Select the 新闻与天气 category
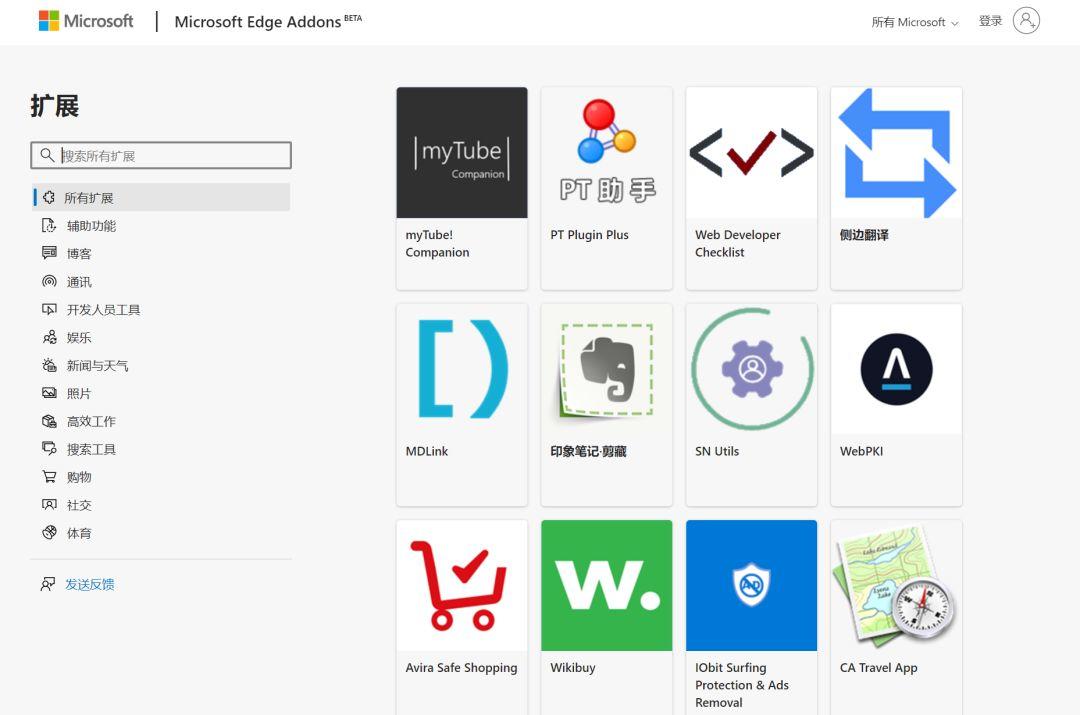This screenshot has width=1080, height=715. coord(97,366)
